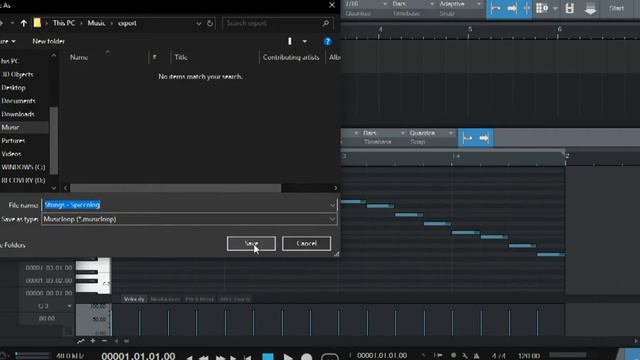
Task: Click the horizontal scrollbar in the file list
Action: tap(176, 188)
